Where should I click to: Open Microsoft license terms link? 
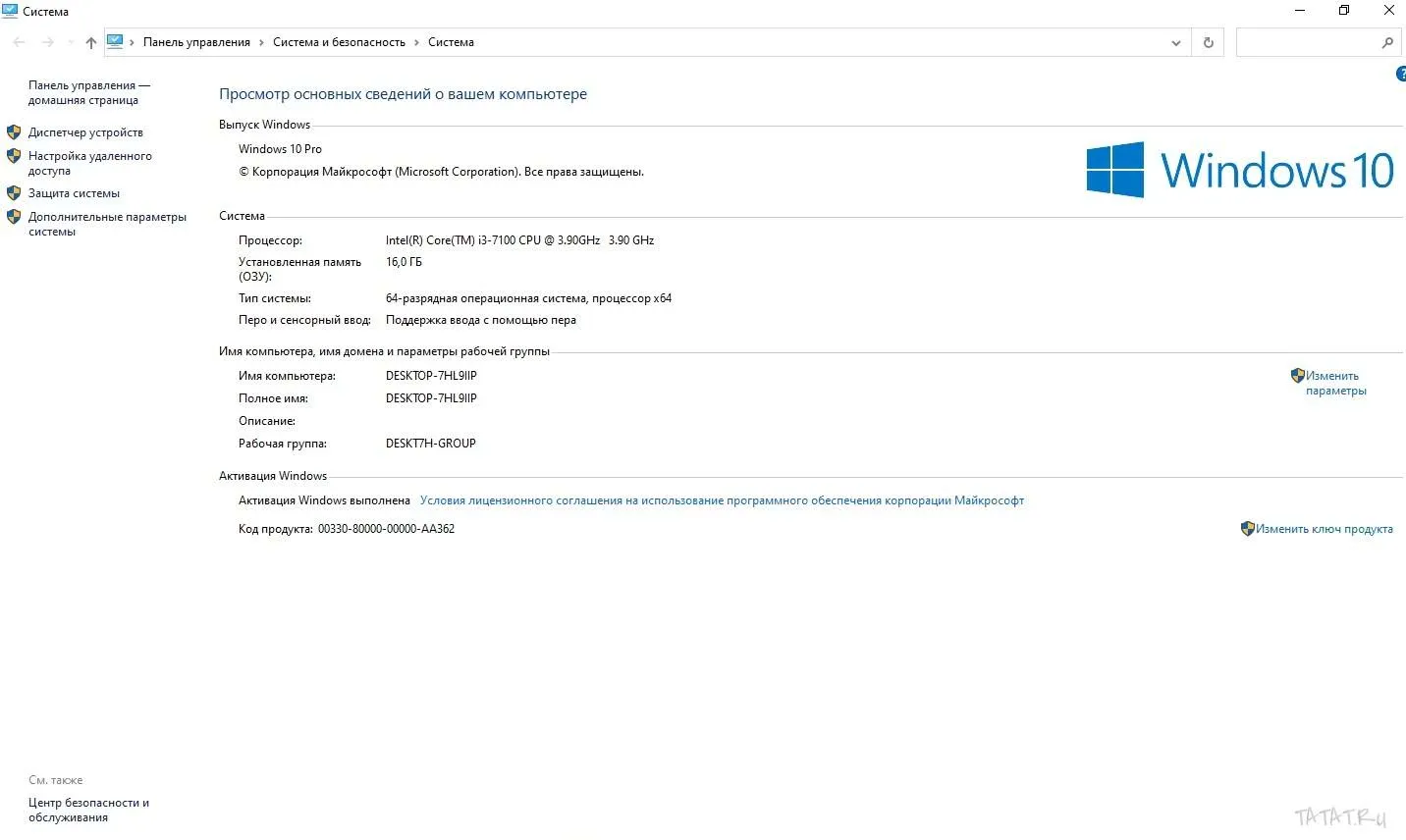(x=722, y=500)
